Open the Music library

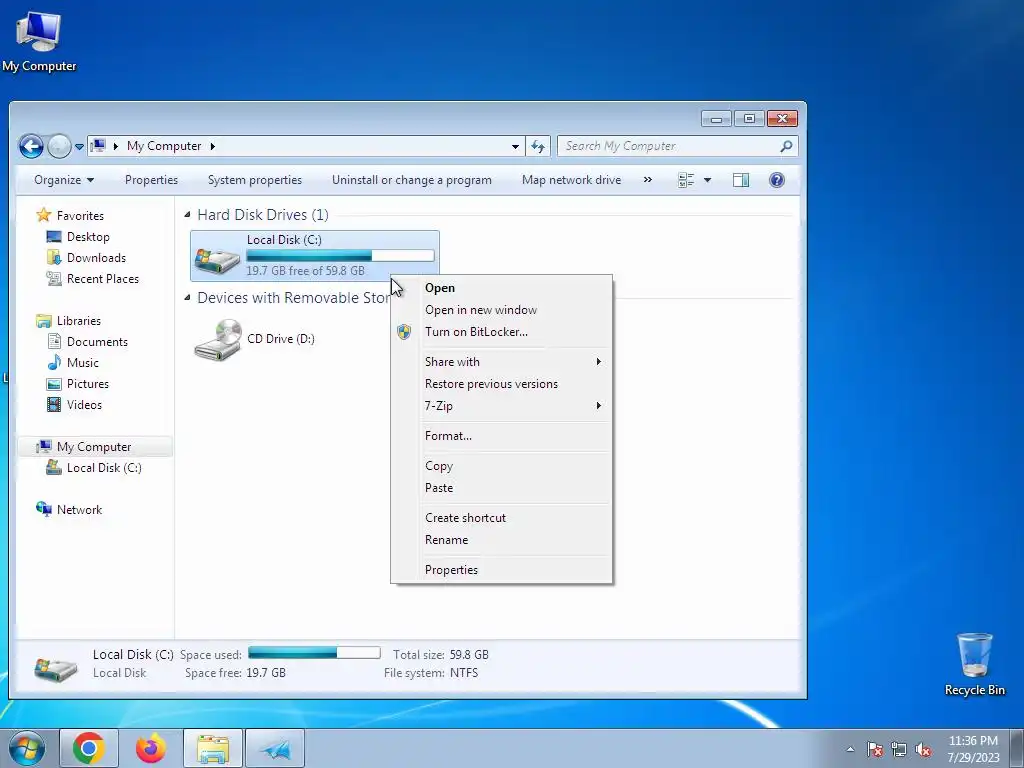[x=82, y=362]
